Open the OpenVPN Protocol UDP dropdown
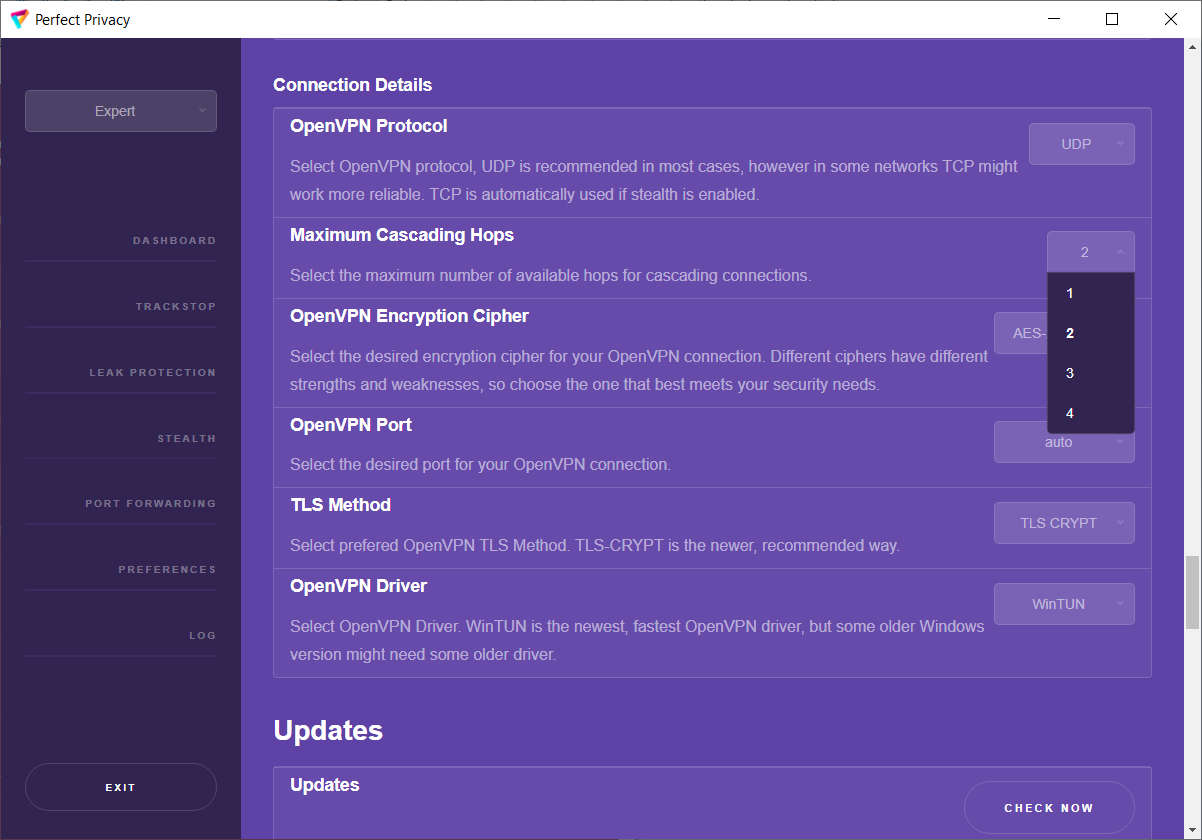Viewport: 1202px width, 840px height. (1082, 144)
